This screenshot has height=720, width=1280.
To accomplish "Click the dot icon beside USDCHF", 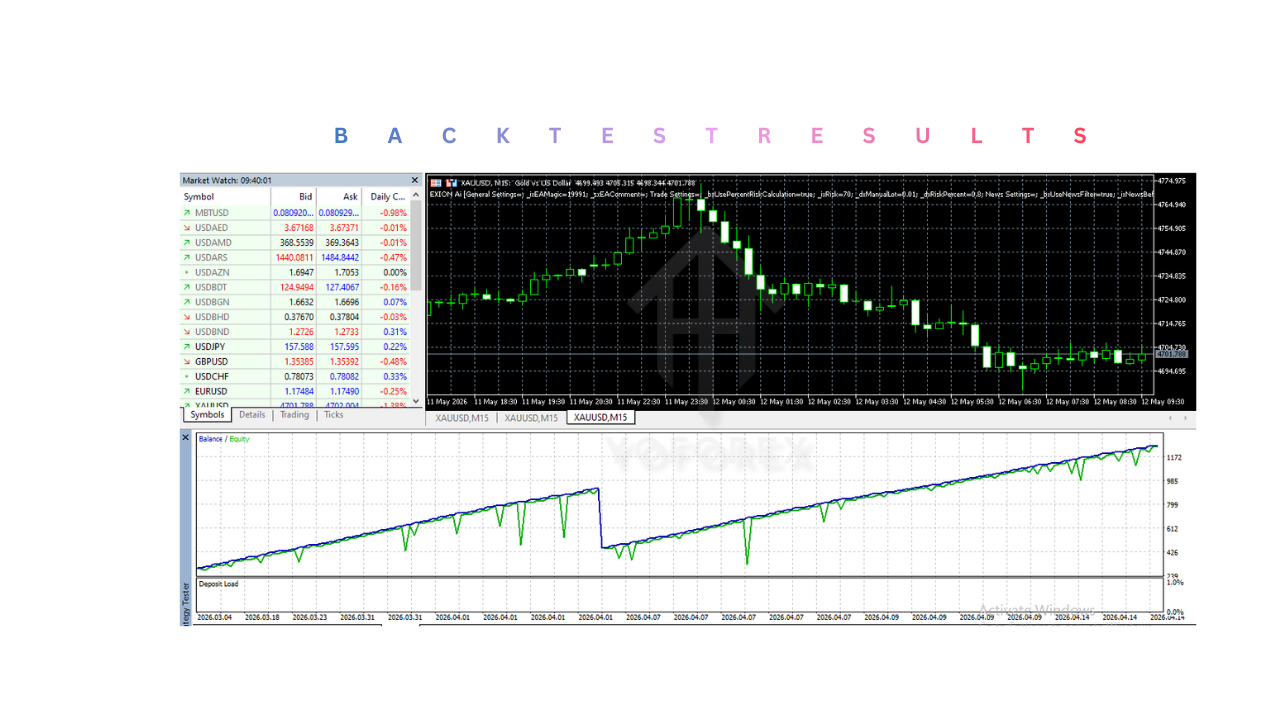I will click(x=187, y=376).
